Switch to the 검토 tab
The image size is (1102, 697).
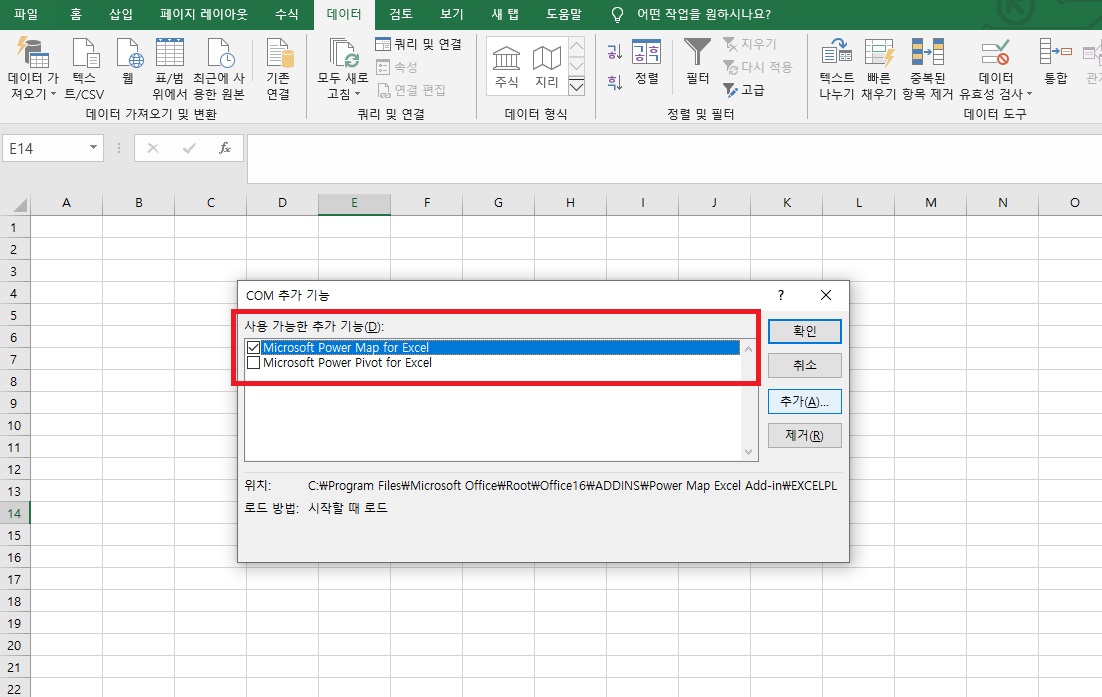[x=401, y=14]
